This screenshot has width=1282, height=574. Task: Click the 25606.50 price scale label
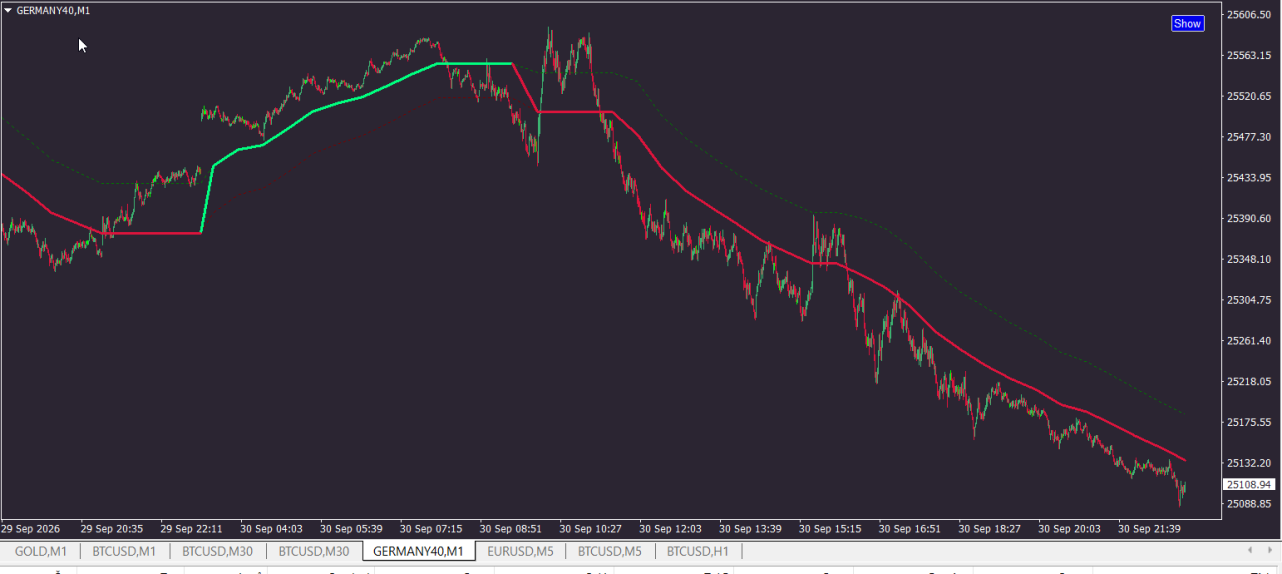coord(1248,15)
